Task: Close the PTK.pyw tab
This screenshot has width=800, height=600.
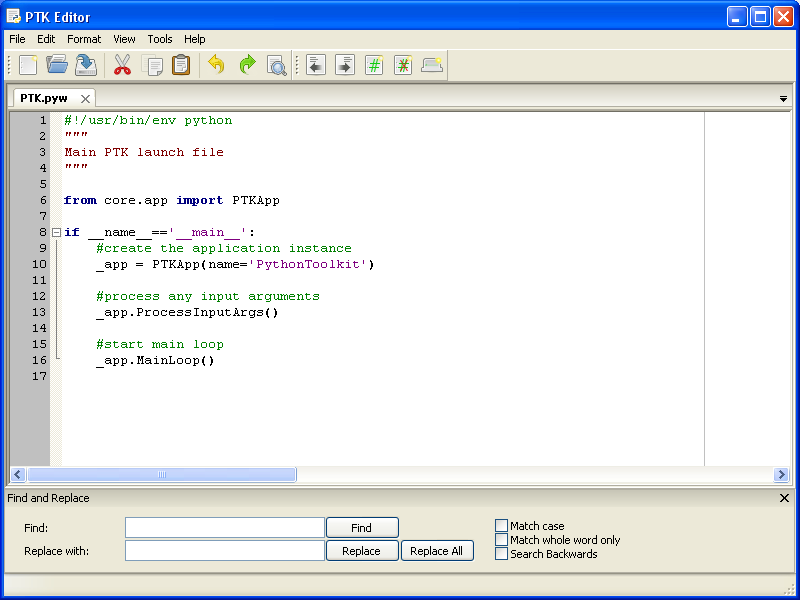Action: coord(85,98)
